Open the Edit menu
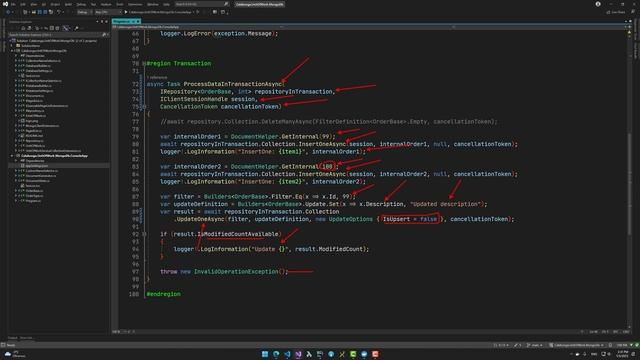This screenshot has width=640, height=360. [x=23, y=4]
